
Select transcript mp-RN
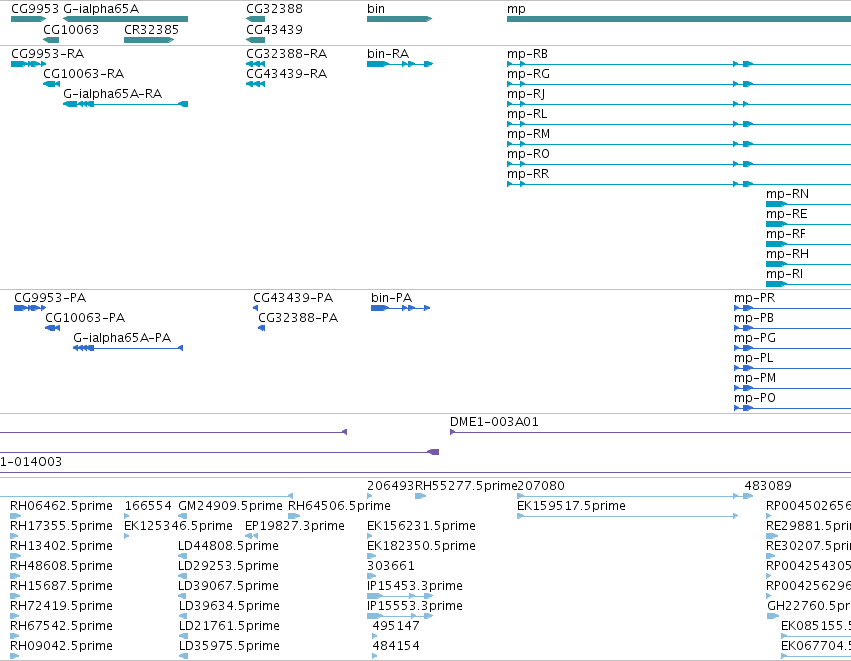point(808,204)
